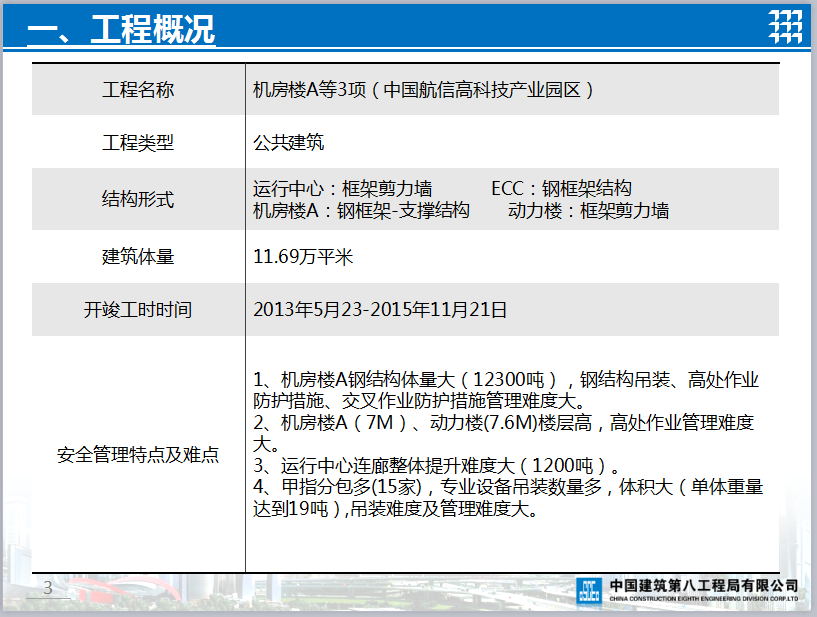Click the company name 中国建筑第八工程局有限公司
Screen dimensions: 817x617
(704, 586)
